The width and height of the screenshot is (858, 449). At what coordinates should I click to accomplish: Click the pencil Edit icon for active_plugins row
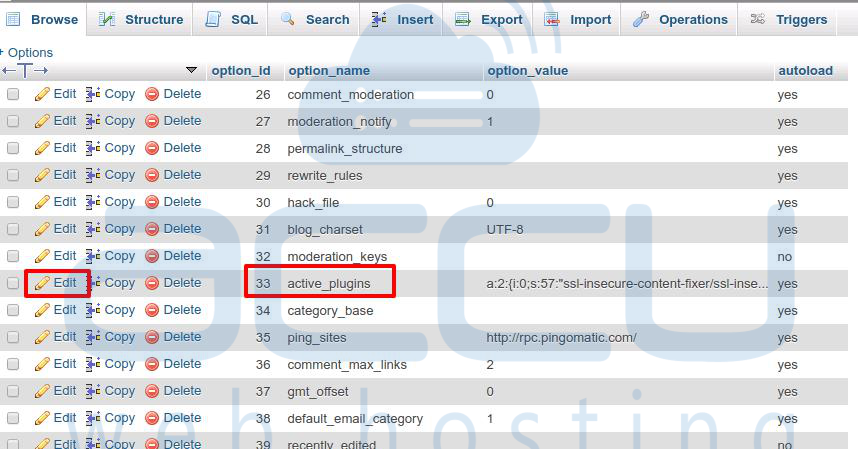pos(42,283)
